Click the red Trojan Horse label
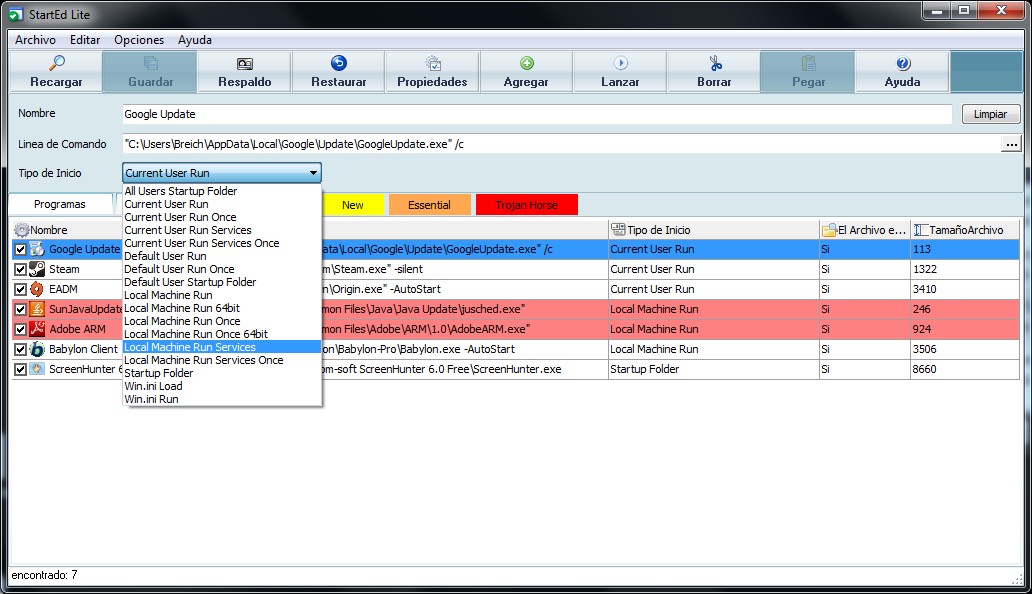The image size is (1032, 594). click(527, 205)
